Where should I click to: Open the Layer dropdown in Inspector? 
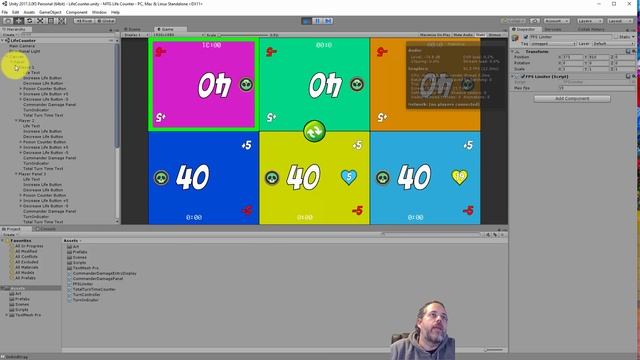pos(613,44)
